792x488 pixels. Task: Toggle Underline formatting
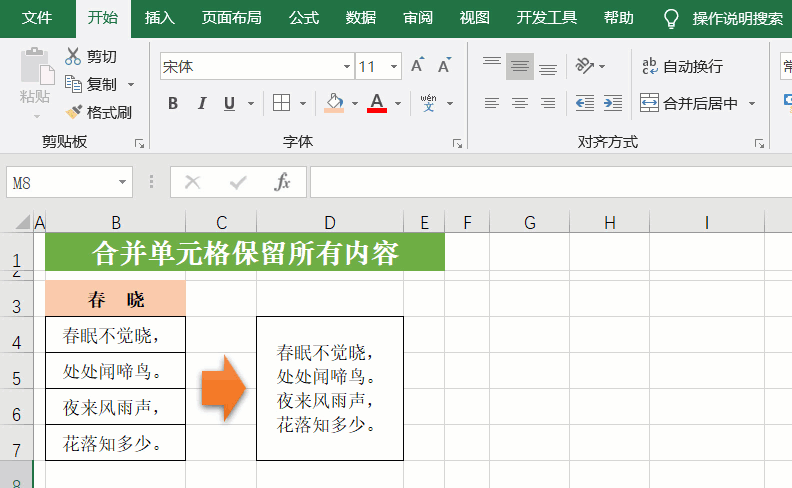pos(229,104)
